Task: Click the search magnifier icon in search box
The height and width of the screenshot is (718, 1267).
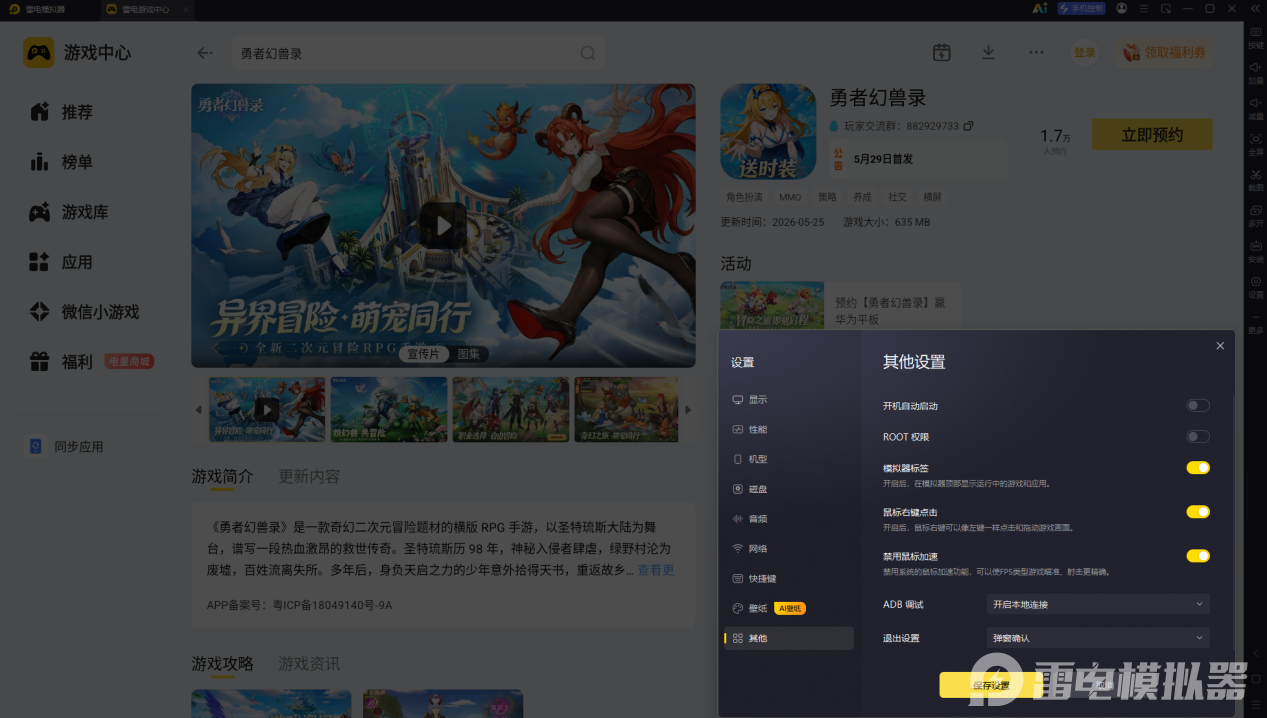Action: (x=588, y=53)
